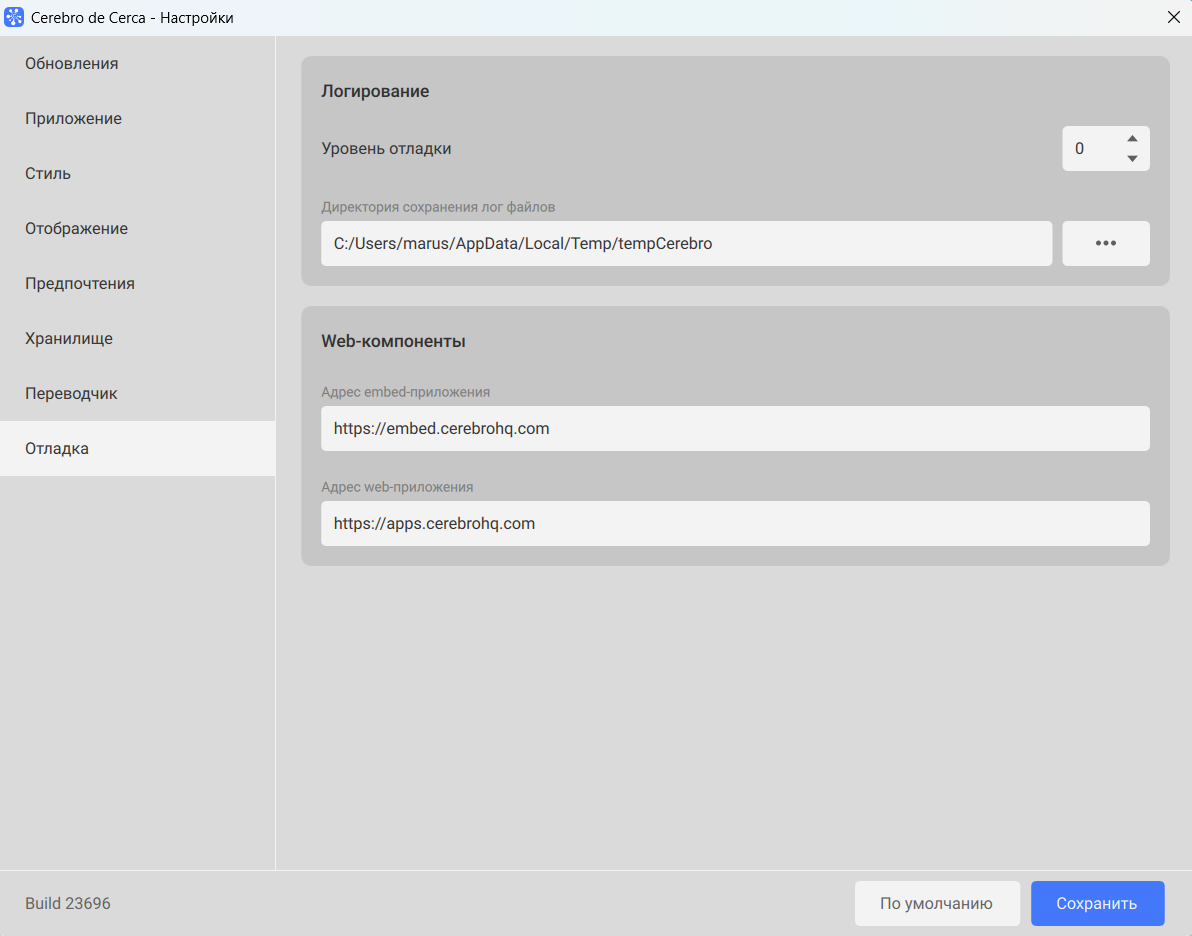Viewport: 1192px width, 936px height.
Task: Click the Build 23696 version label
Action: click(x=68, y=903)
